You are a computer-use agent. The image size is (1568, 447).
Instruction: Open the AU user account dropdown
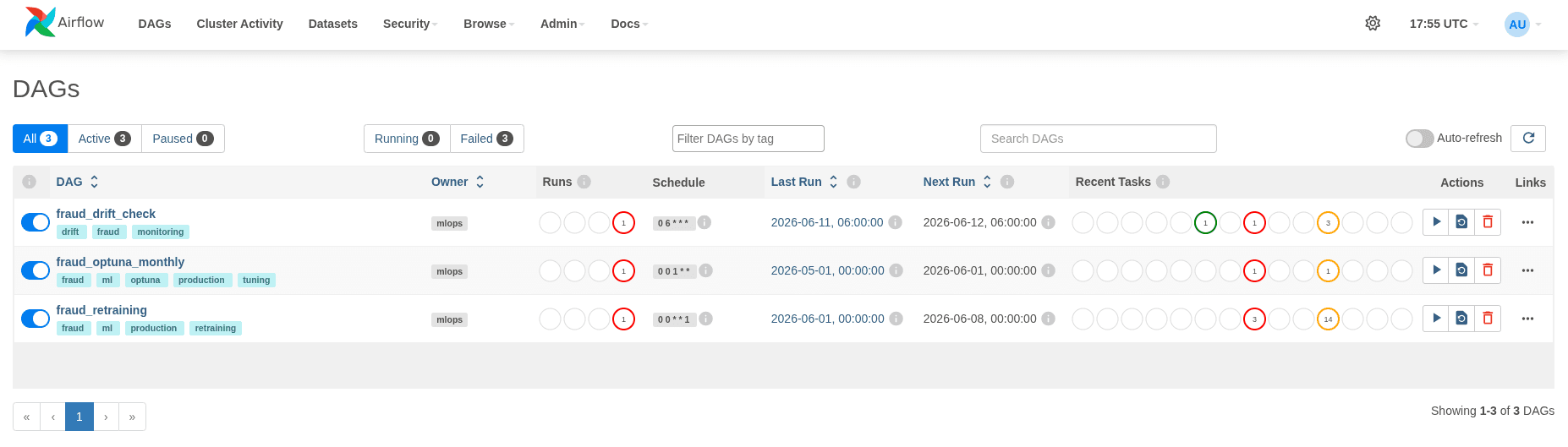click(x=1523, y=24)
